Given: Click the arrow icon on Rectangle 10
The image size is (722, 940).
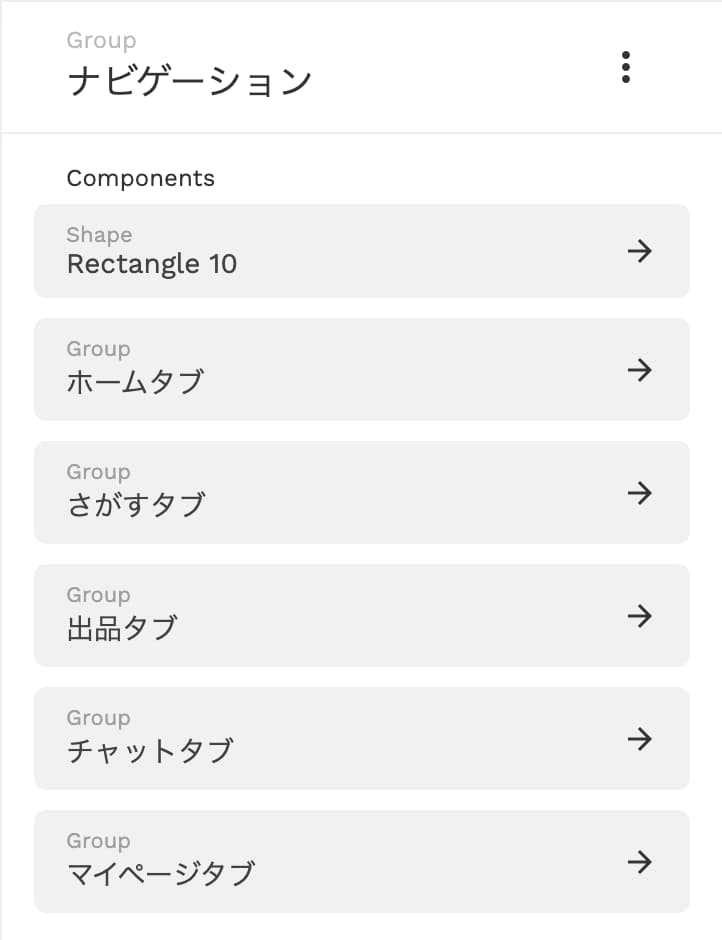Looking at the screenshot, I should click(x=639, y=251).
